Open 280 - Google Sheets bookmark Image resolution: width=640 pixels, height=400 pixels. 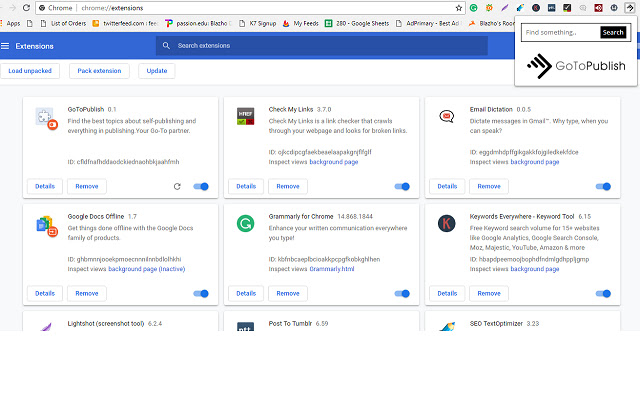[x=357, y=24]
